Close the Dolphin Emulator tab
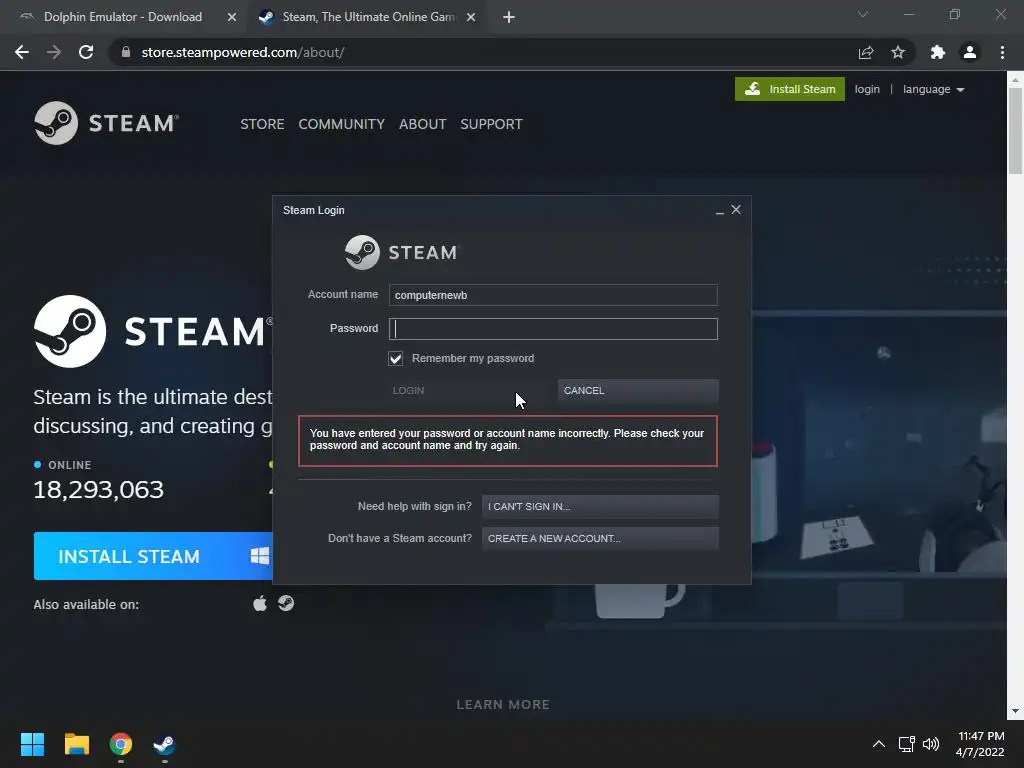Screen dimensions: 1024x768 [232, 18]
